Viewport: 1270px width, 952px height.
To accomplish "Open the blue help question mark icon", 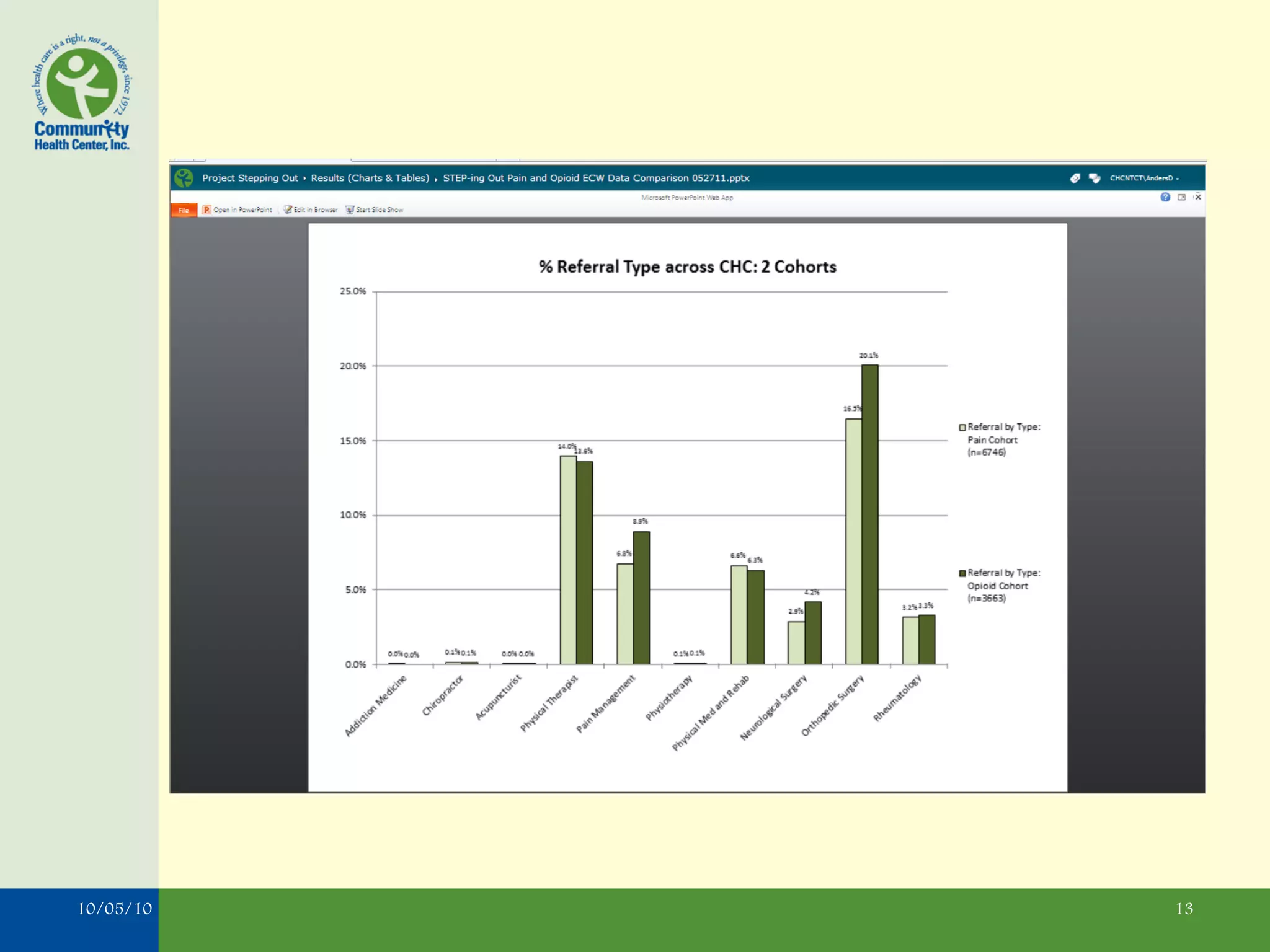I will coord(1165,197).
